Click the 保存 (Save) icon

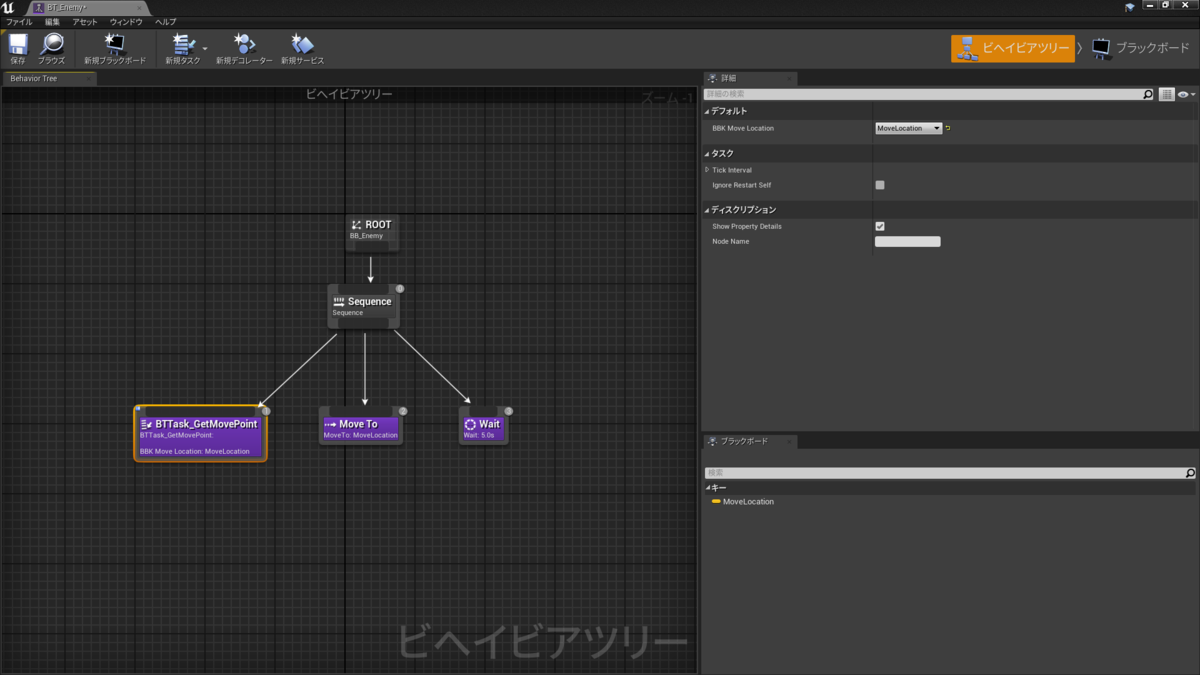(17, 45)
